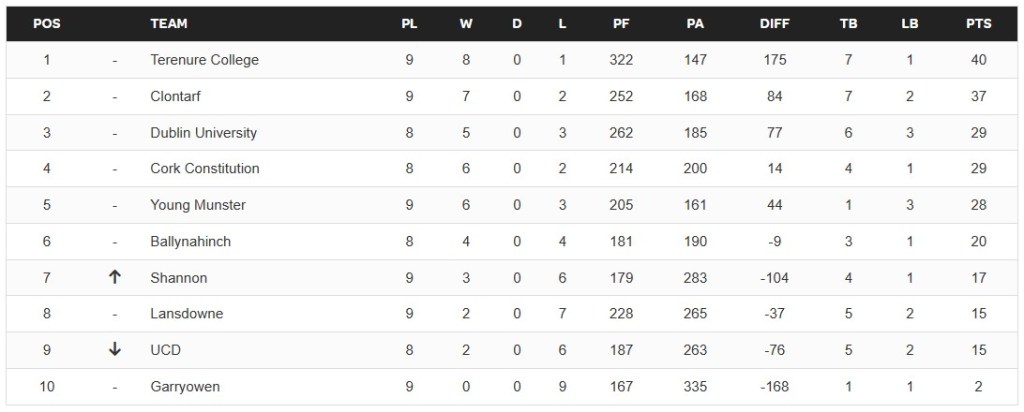The height and width of the screenshot is (412, 1024).
Task: Click the TEAM column header
Action: click(169, 23)
